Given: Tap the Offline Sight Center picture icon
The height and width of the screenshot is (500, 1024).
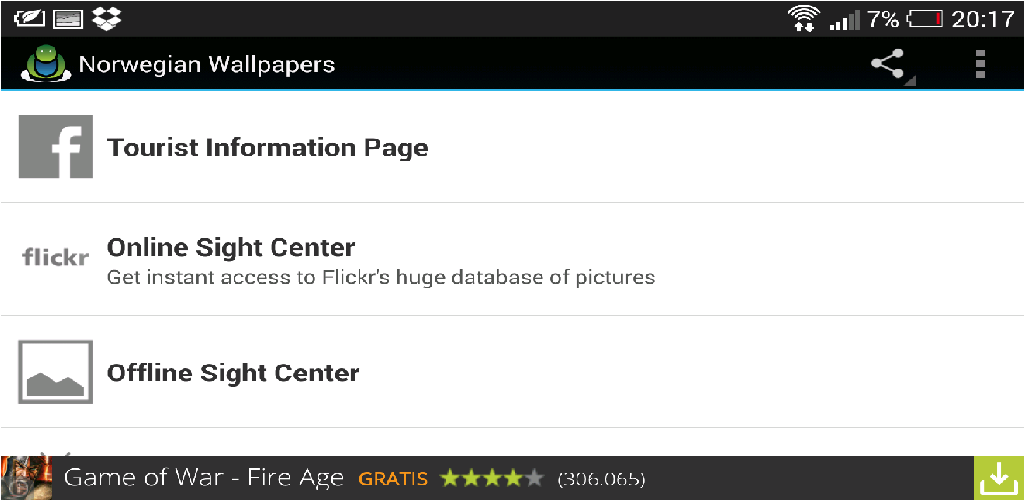Looking at the screenshot, I should click(x=56, y=372).
